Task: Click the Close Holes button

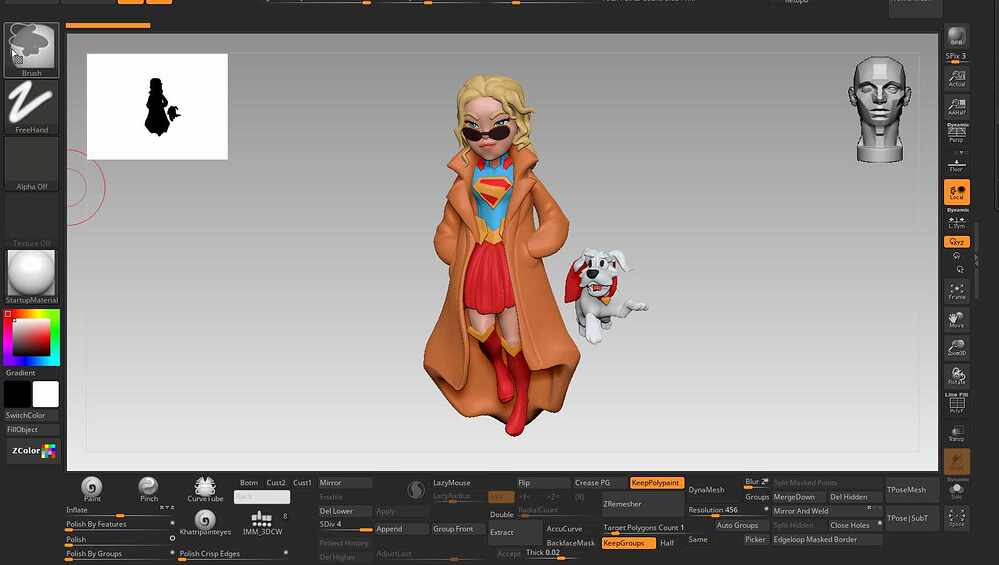Action: (x=856, y=525)
